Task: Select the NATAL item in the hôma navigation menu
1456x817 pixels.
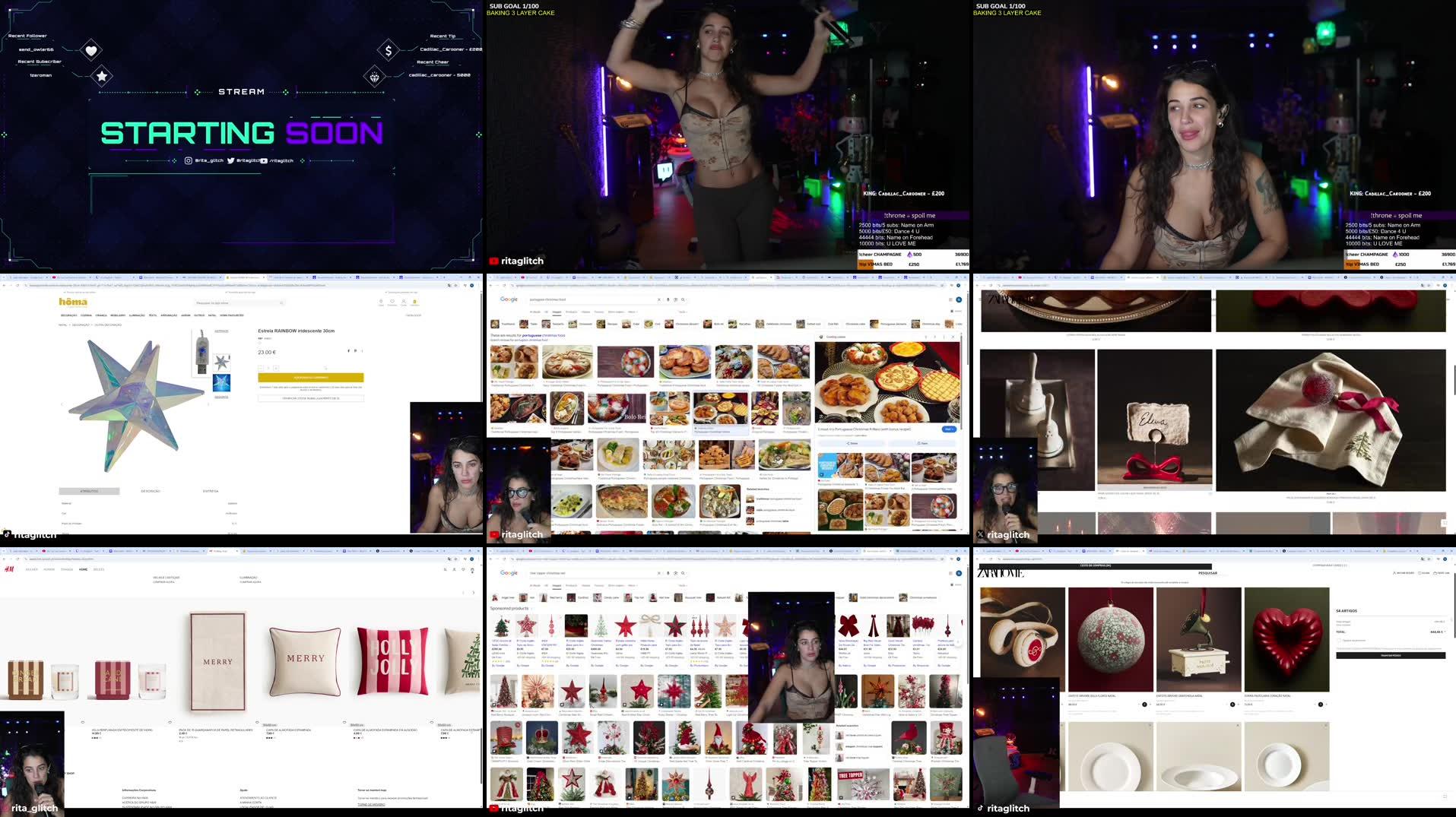Action: pos(210,315)
